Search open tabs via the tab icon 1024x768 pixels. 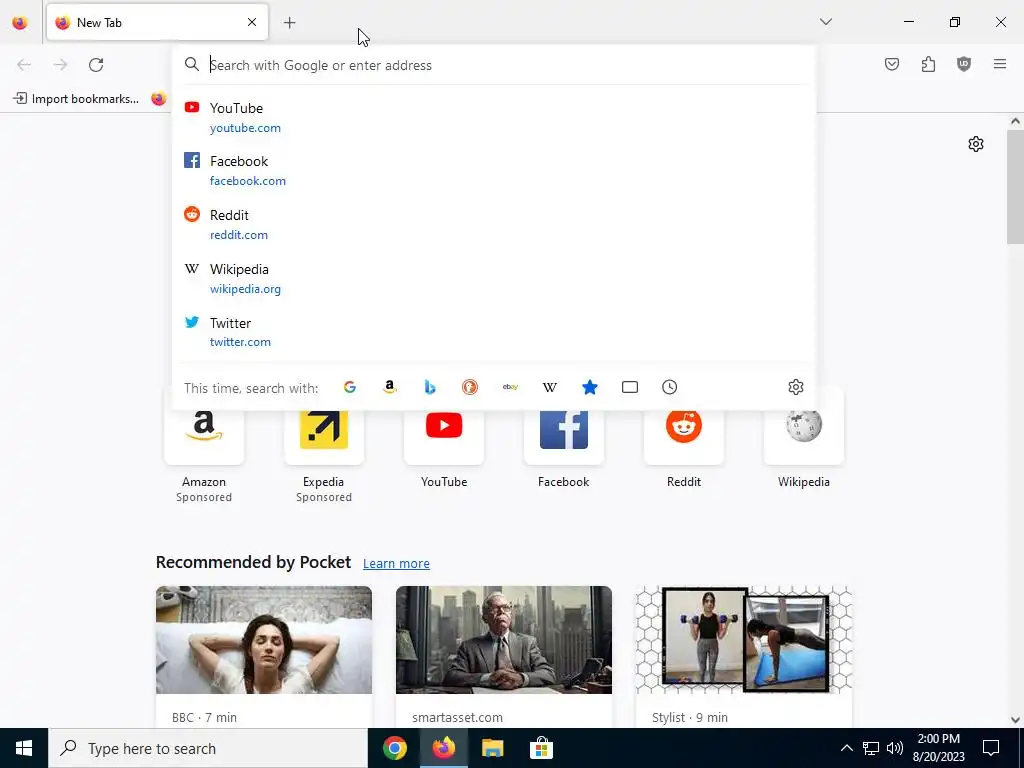tap(630, 387)
